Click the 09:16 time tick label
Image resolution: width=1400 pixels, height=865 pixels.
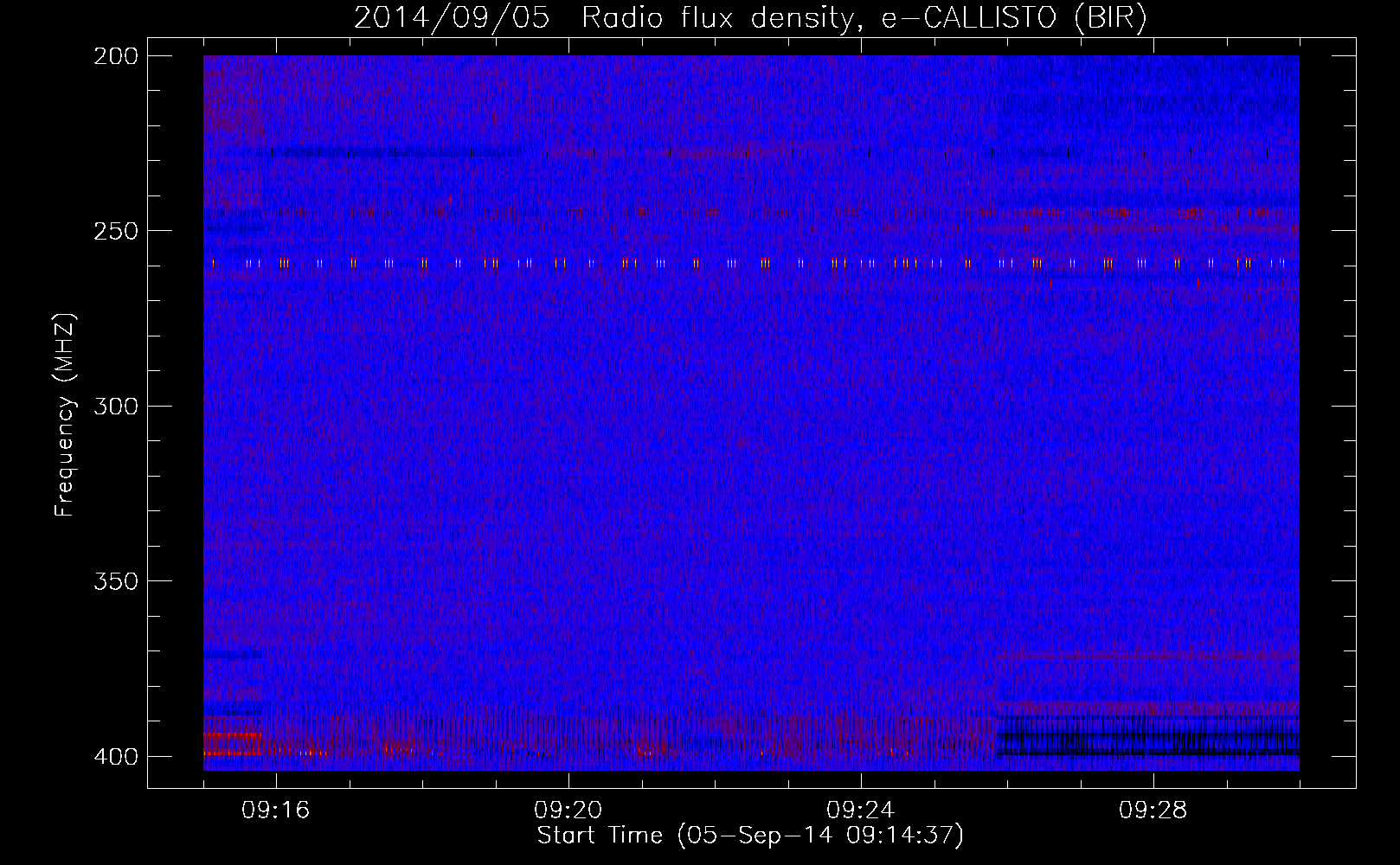coord(276,811)
